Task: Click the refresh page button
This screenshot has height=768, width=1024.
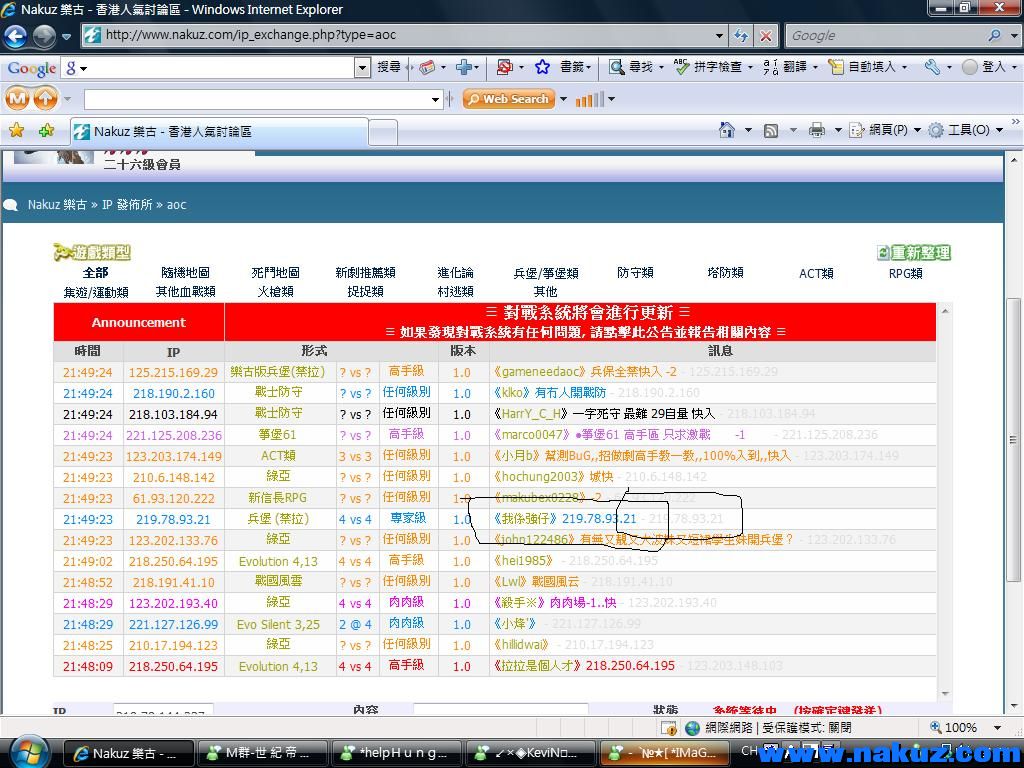Action: [741, 35]
